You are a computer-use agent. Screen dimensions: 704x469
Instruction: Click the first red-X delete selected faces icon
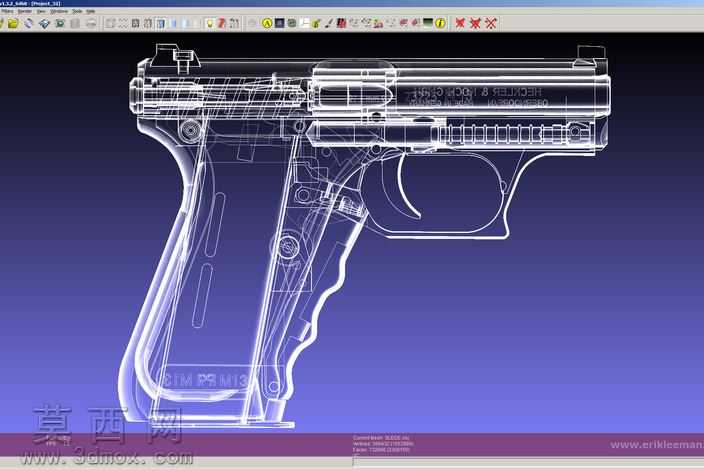point(460,23)
